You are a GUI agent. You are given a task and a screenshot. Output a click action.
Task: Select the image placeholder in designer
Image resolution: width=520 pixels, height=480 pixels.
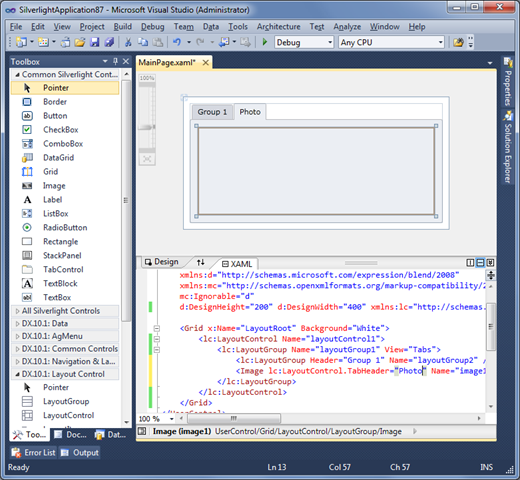[x=316, y=171]
